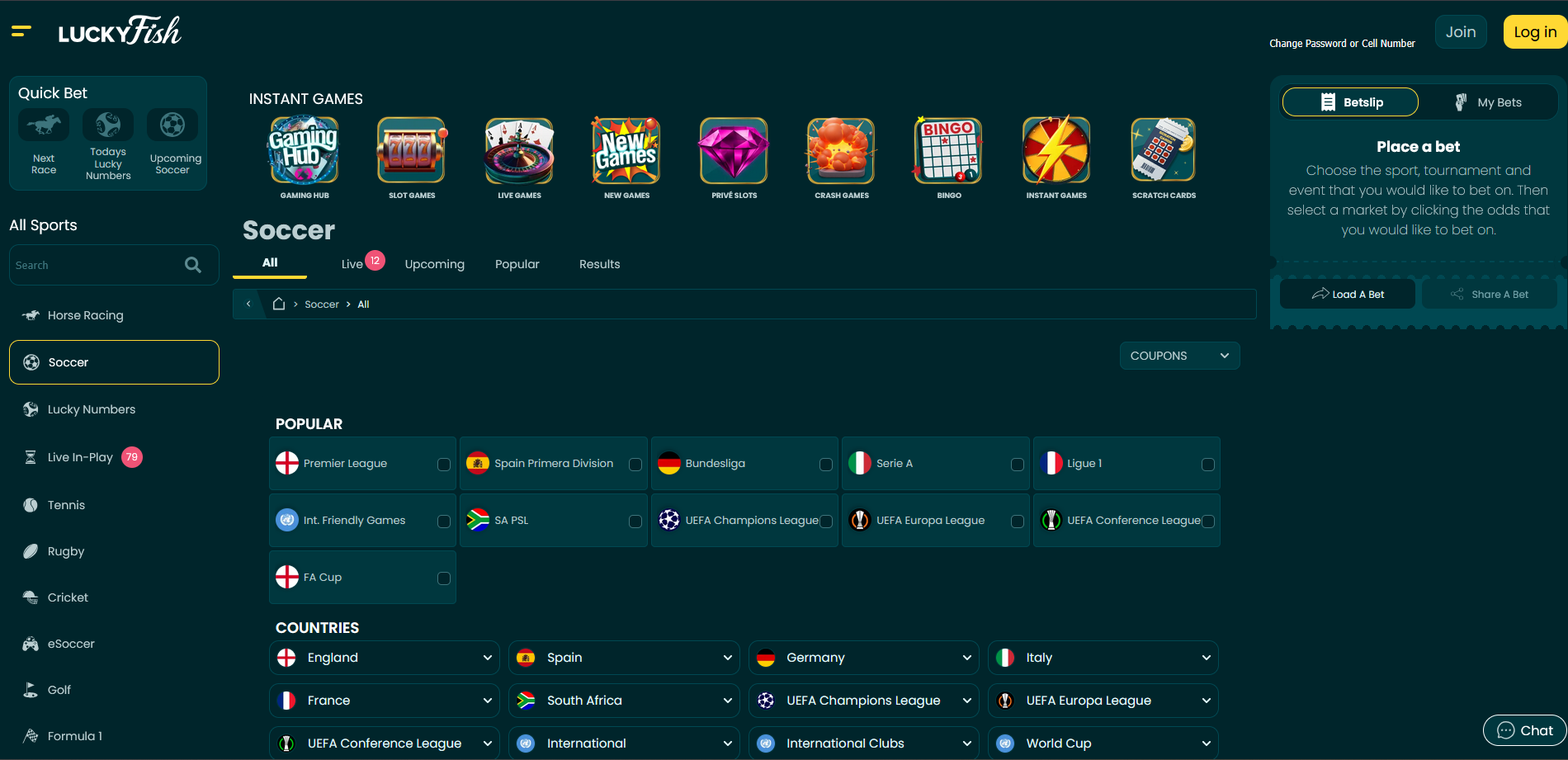This screenshot has width=1568, height=760.
Task: Select the Scratch Cards icon
Action: (x=1163, y=151)
